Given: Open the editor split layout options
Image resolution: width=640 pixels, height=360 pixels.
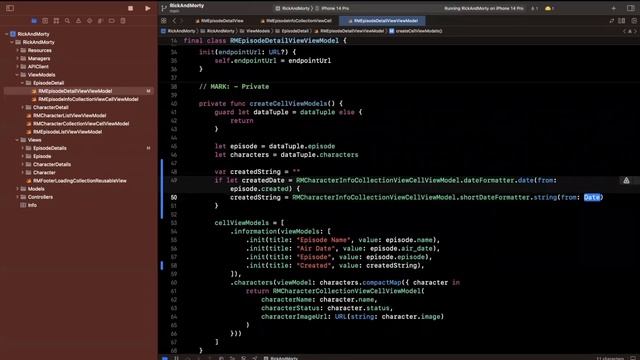Looking at the screenshot, I should click(x=622, y=21).
